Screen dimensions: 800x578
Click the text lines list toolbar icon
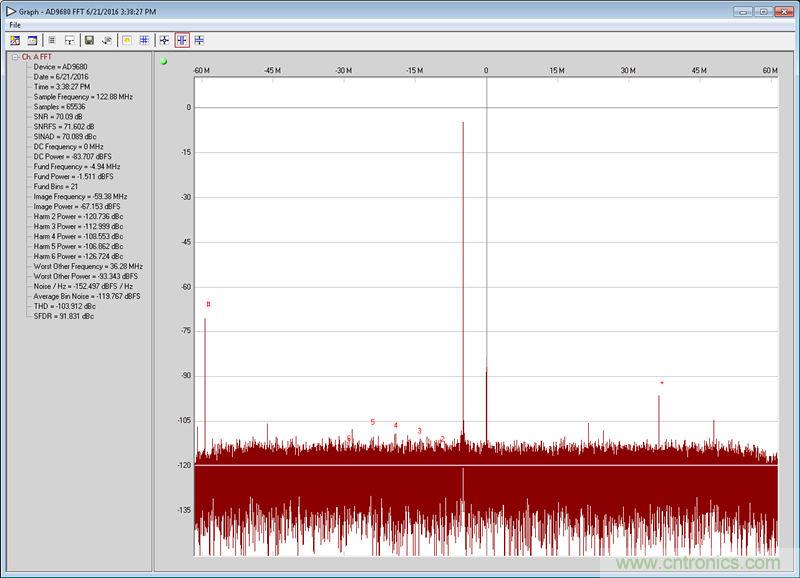coord(52,40)
